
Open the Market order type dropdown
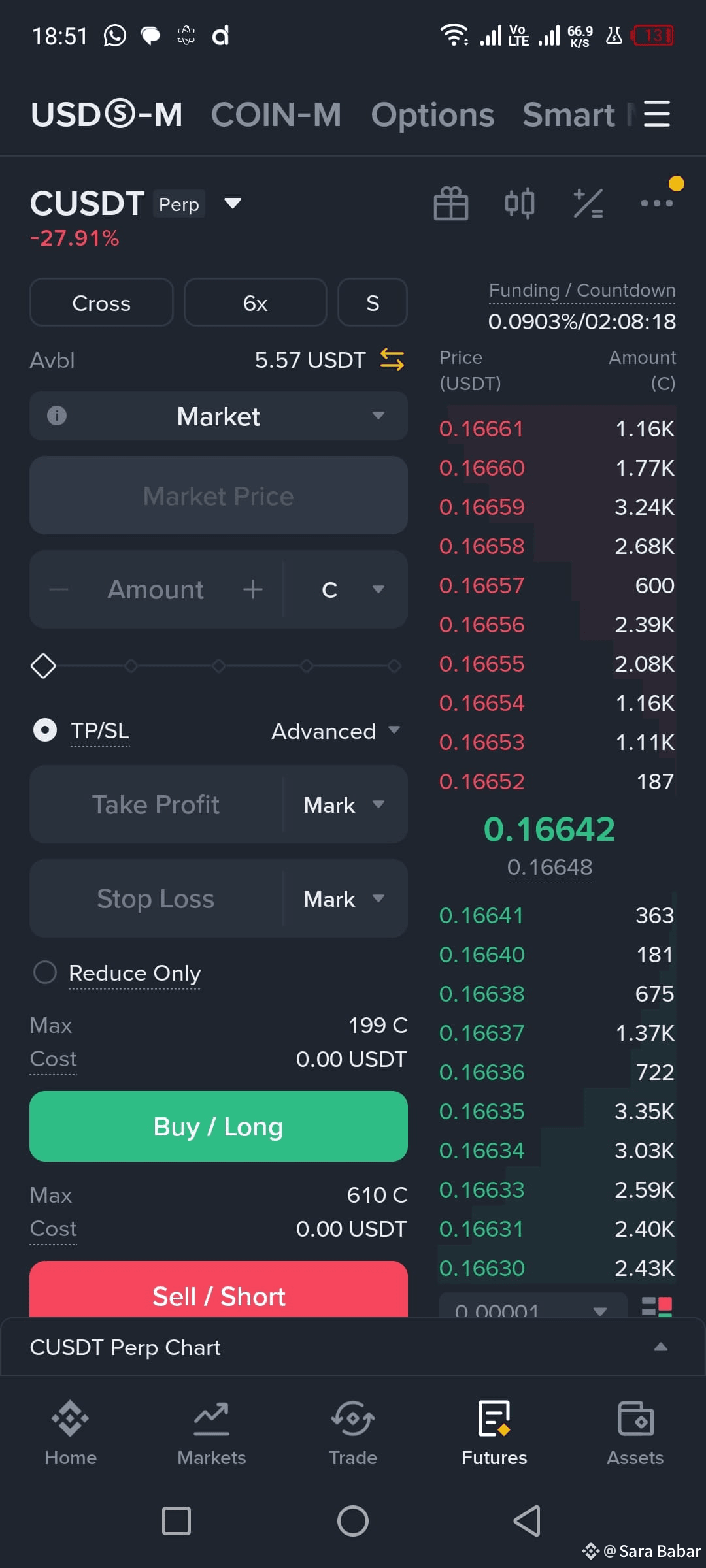pos(218,416)
